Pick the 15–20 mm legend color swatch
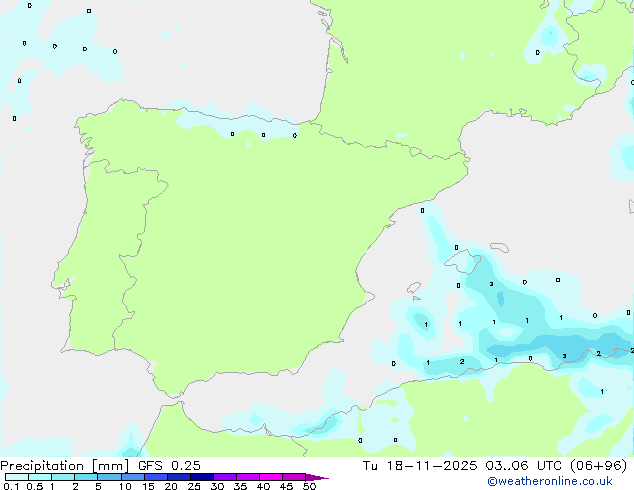This screenshot has width=634, height=490. pos(156,477)
